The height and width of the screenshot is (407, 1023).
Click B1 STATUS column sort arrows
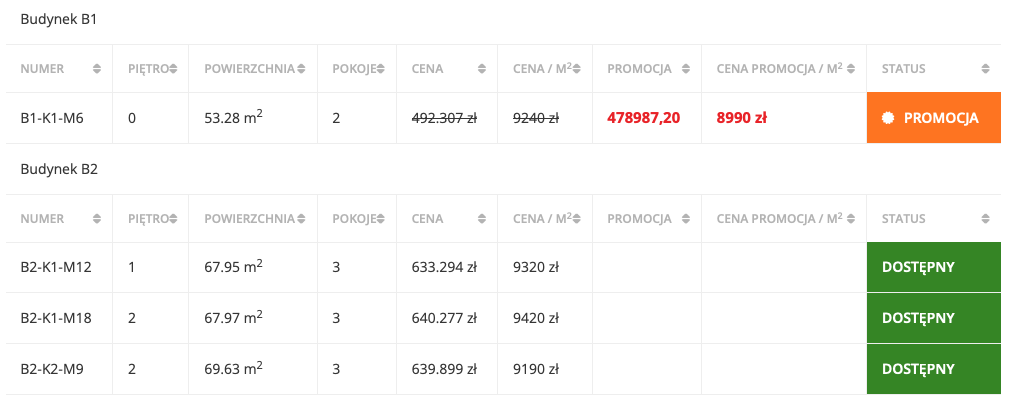[985, 68]
